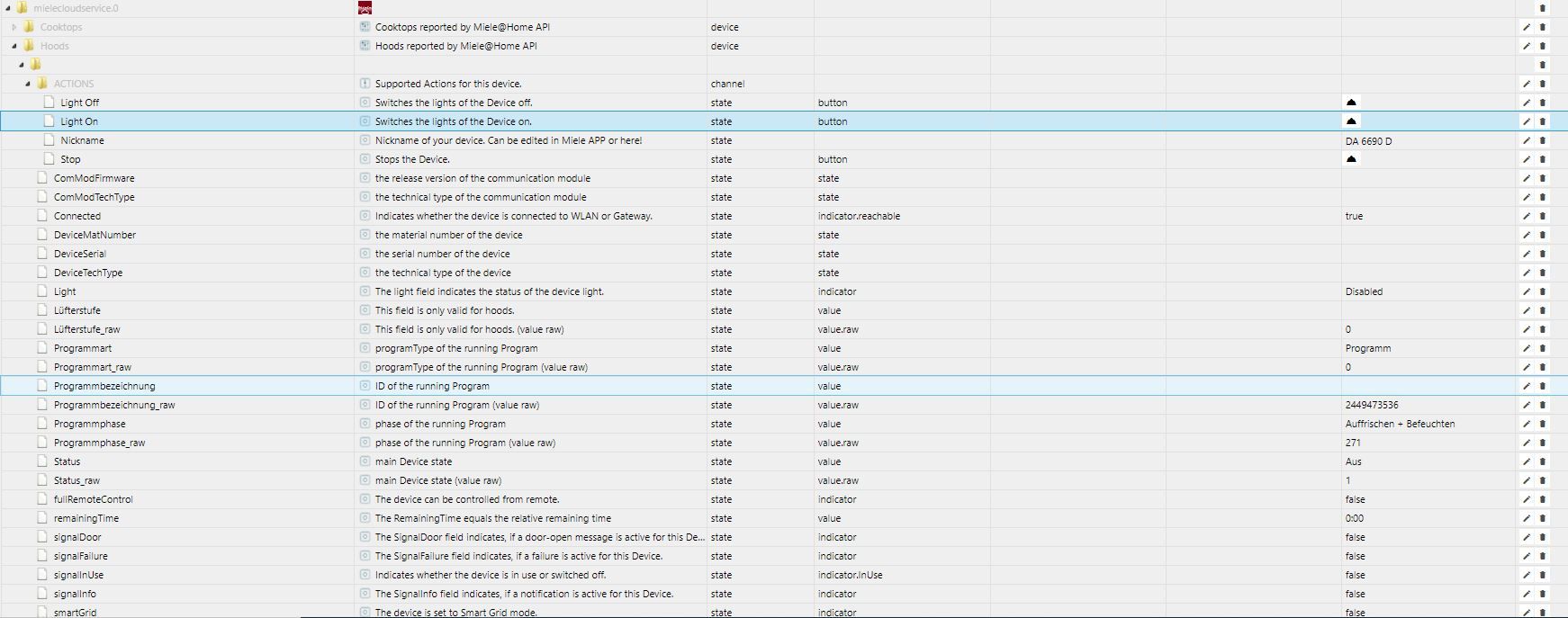Delete the fullRemoteControl state
1568x618 pixels.
(1543, 499)
